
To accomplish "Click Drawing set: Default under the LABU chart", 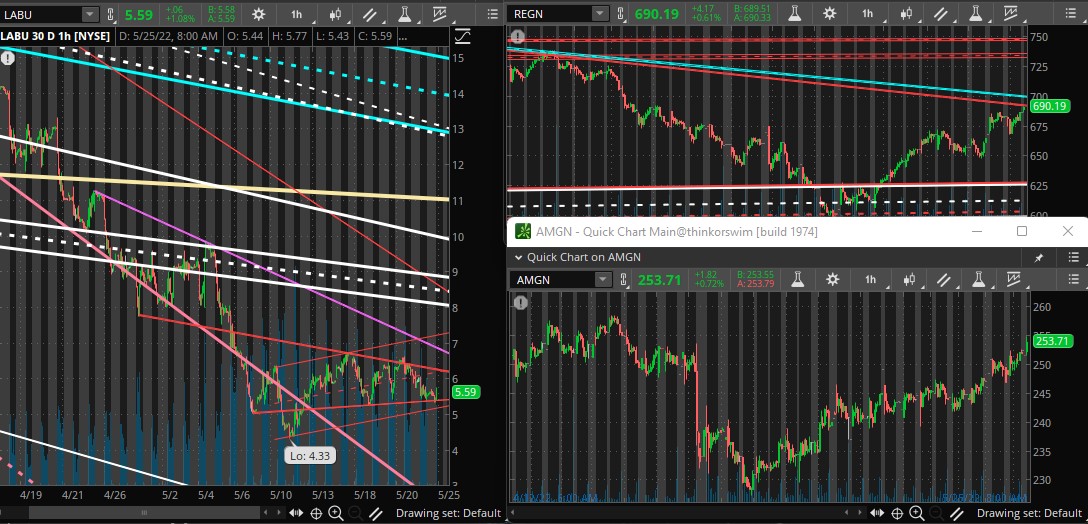I will click(448, 513).
